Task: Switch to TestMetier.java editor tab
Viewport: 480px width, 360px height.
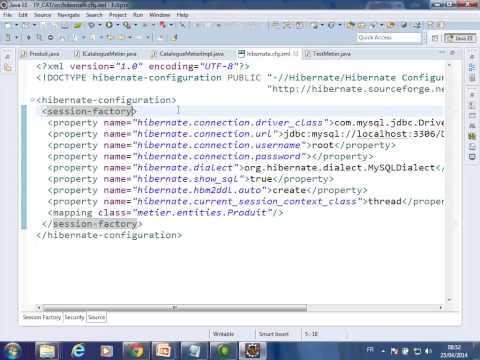Action: [x=328, y=54]
